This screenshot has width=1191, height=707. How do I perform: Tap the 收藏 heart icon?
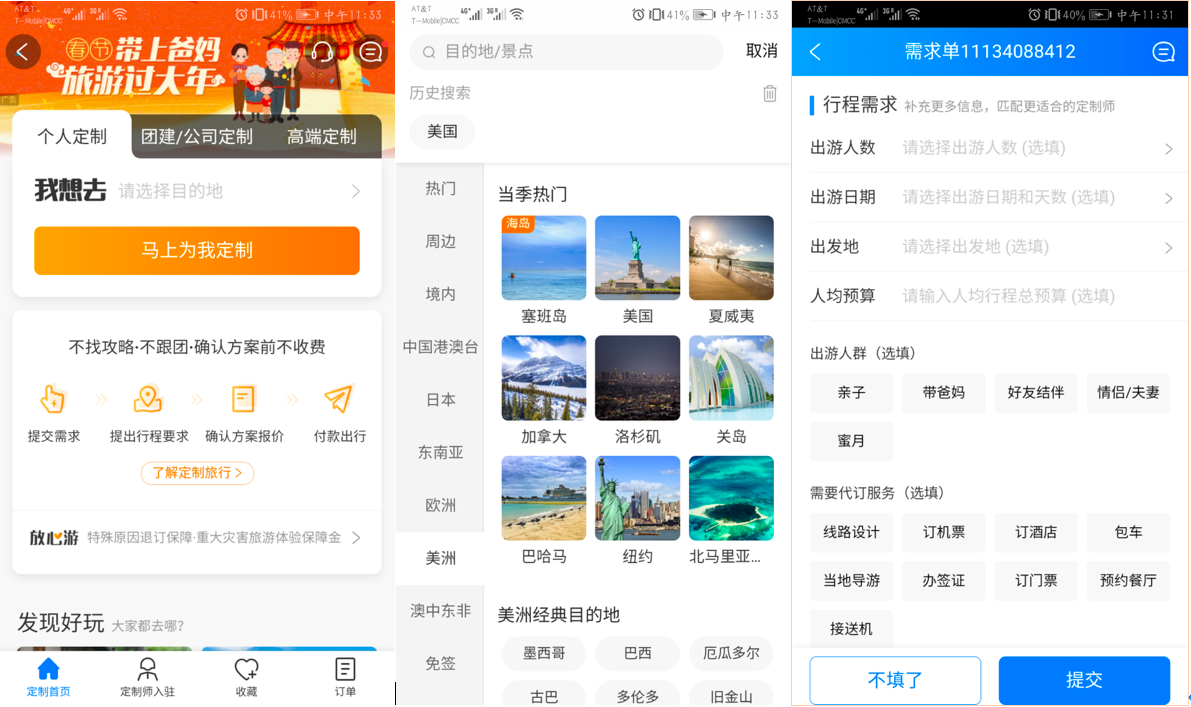(246, 670)
